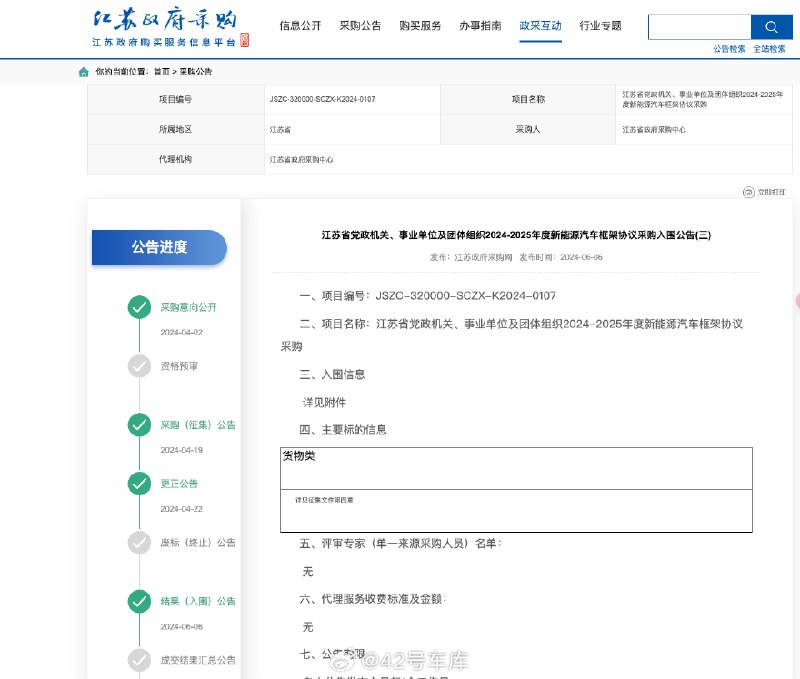Open the 结果（入围）公告 progress step

pos(198,601)
